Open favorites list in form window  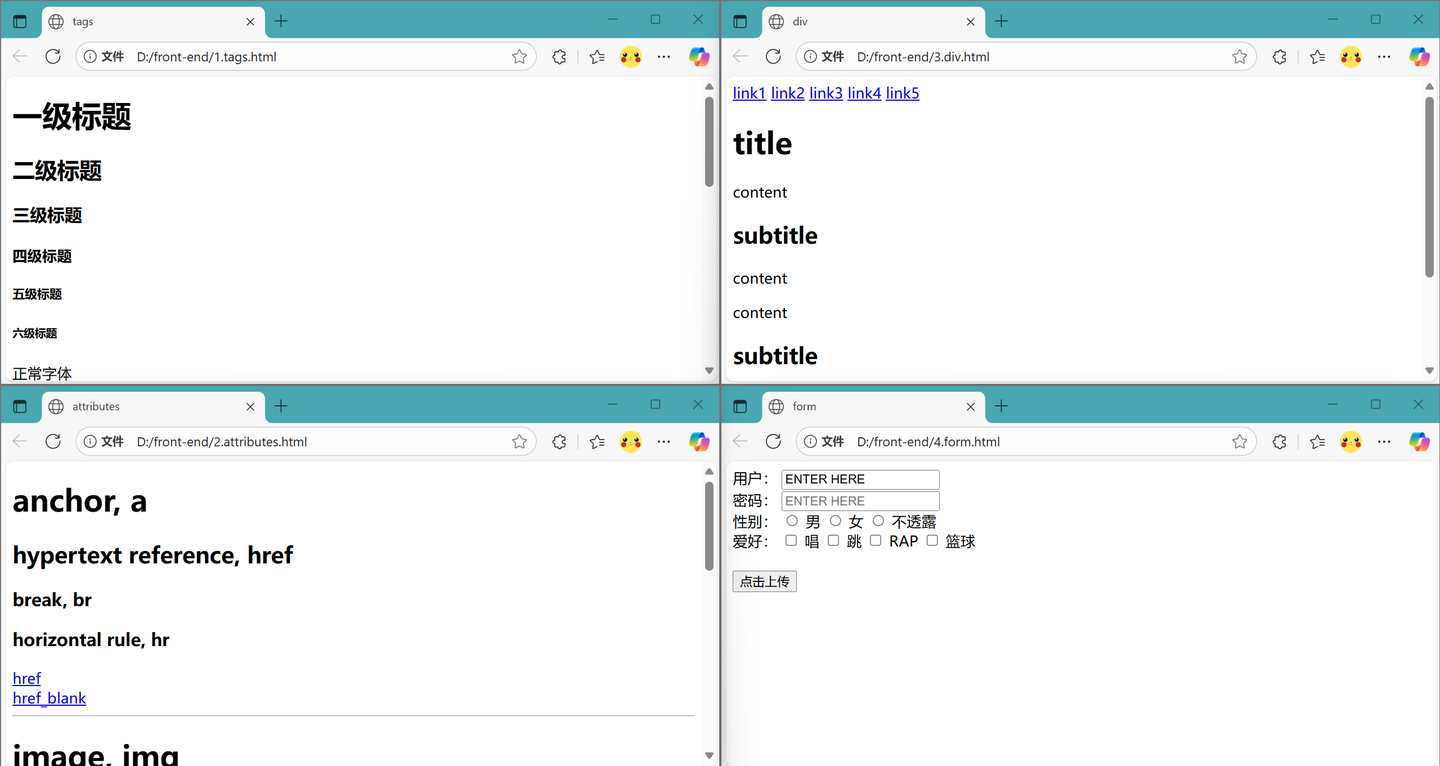pos(1317,442)
